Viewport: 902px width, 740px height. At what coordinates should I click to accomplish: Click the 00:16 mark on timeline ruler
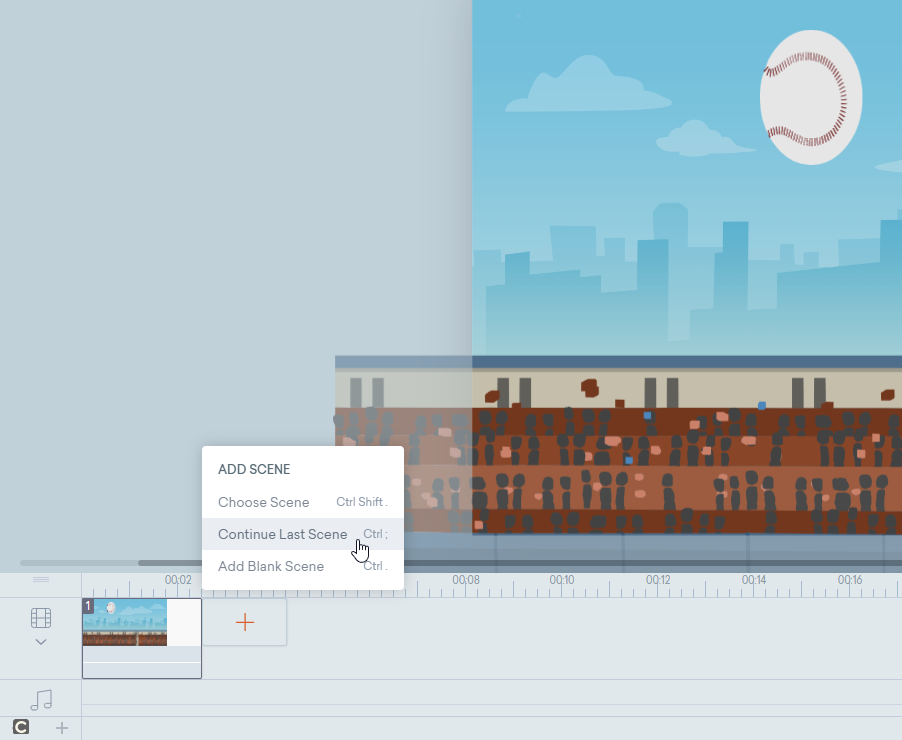click(850, 580)
